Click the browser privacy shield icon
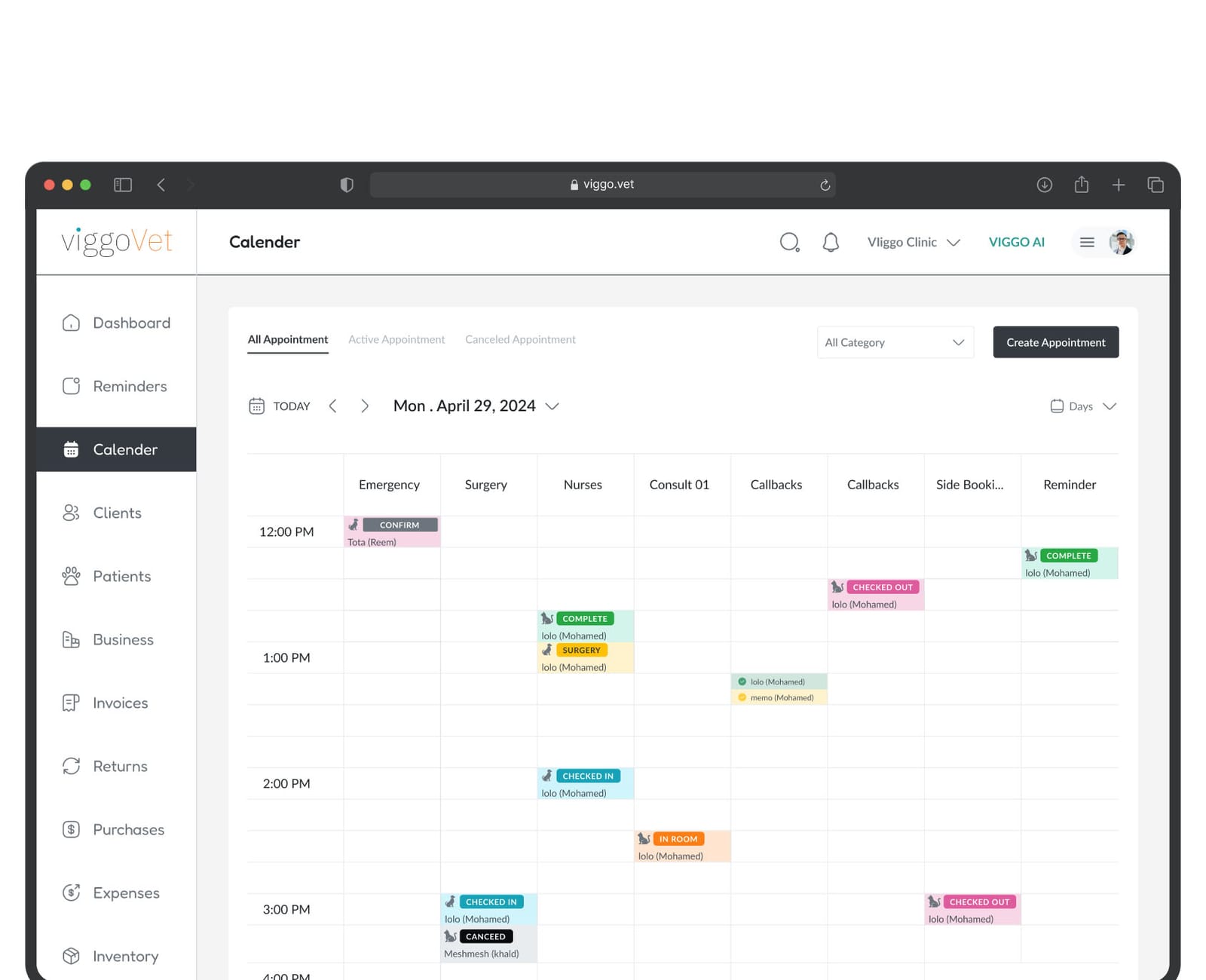This screenshot has width=1206, height=980. (347, 185)
